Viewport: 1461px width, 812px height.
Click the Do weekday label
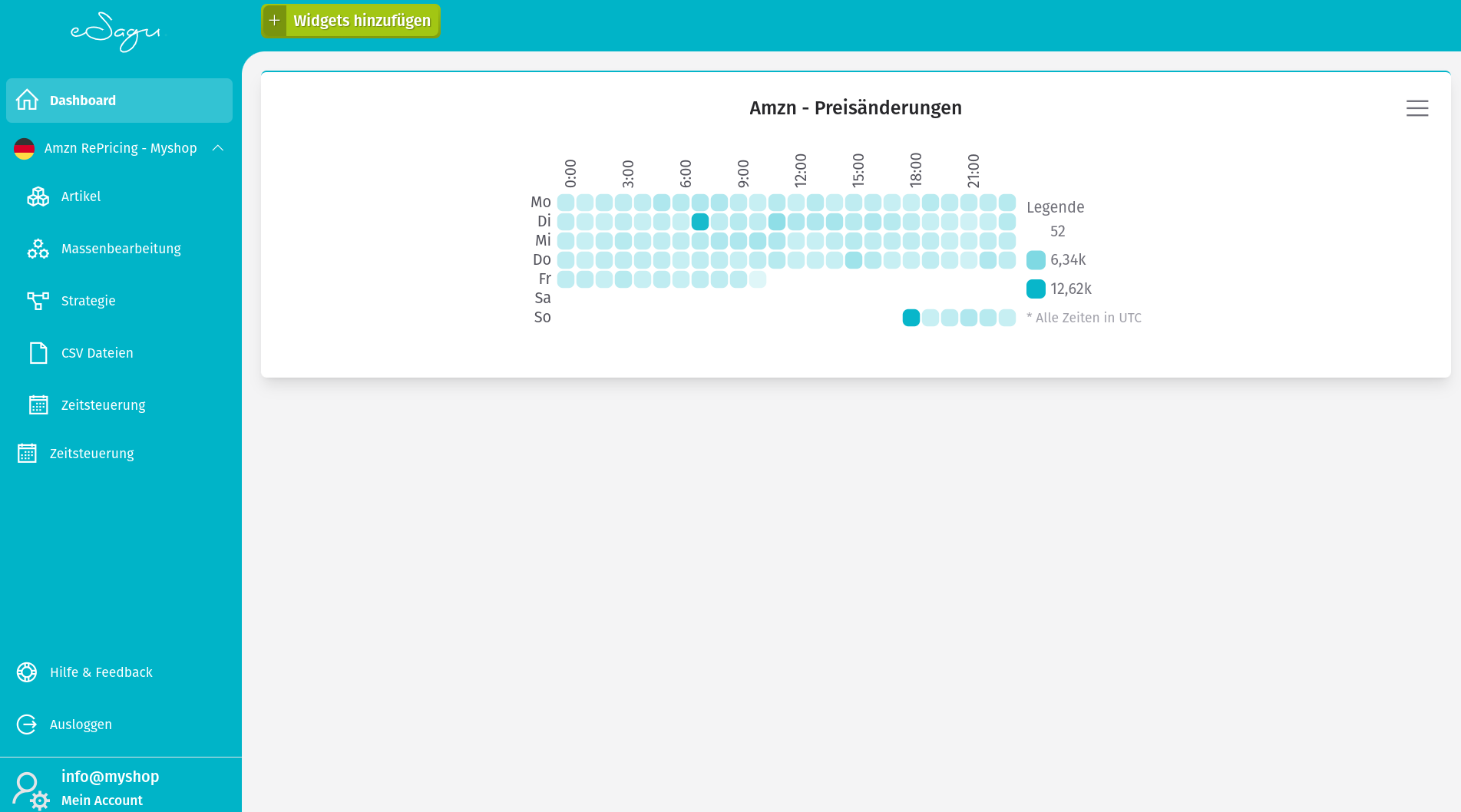tap(542, 259)
